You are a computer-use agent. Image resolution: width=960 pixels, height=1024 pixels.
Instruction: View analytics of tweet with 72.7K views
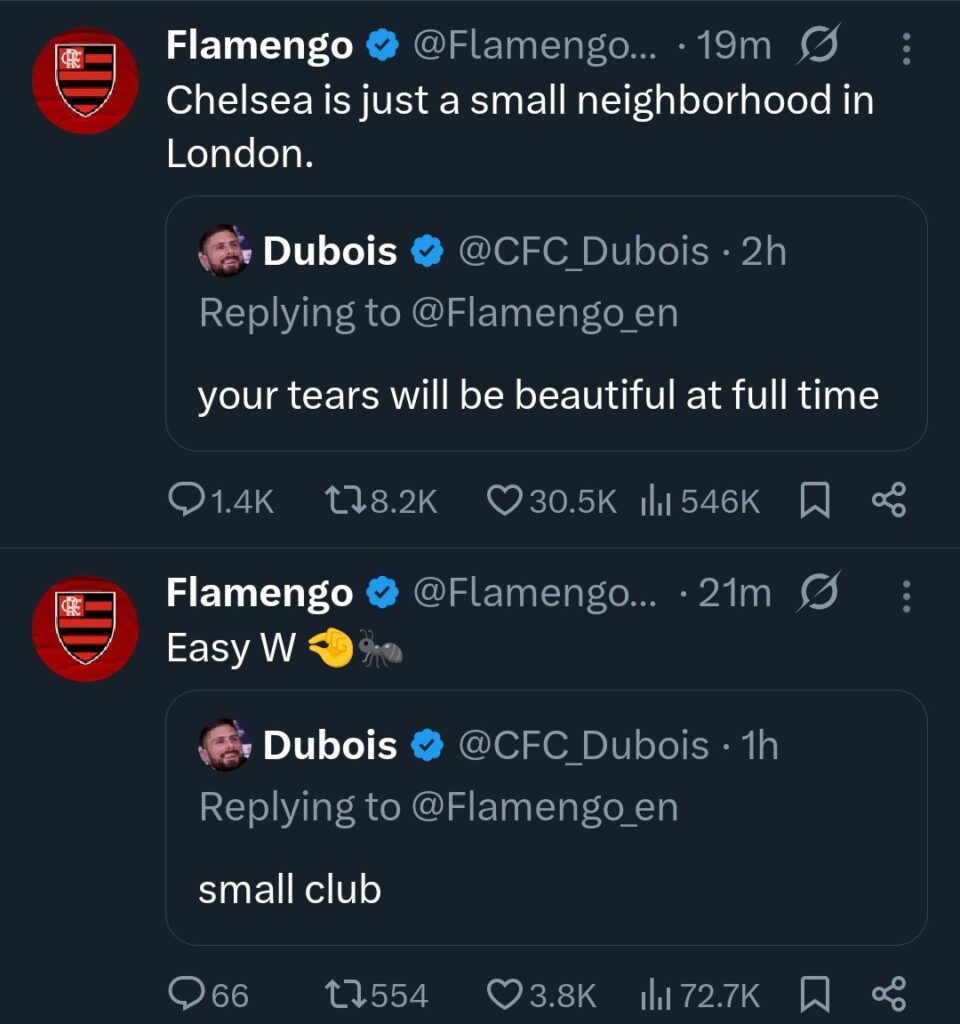point(655,994)
